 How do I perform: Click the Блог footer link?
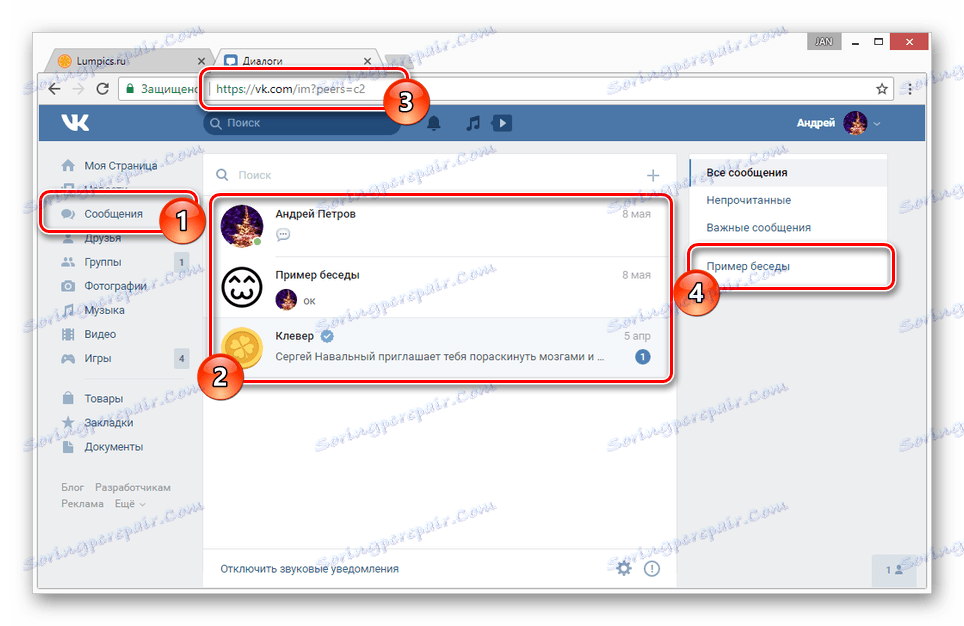[x=73, y=488]
